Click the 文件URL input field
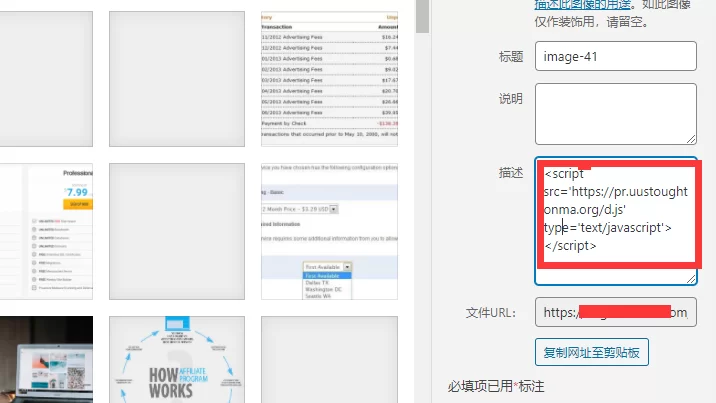This screenshot has width=716, height=403. 616,312
